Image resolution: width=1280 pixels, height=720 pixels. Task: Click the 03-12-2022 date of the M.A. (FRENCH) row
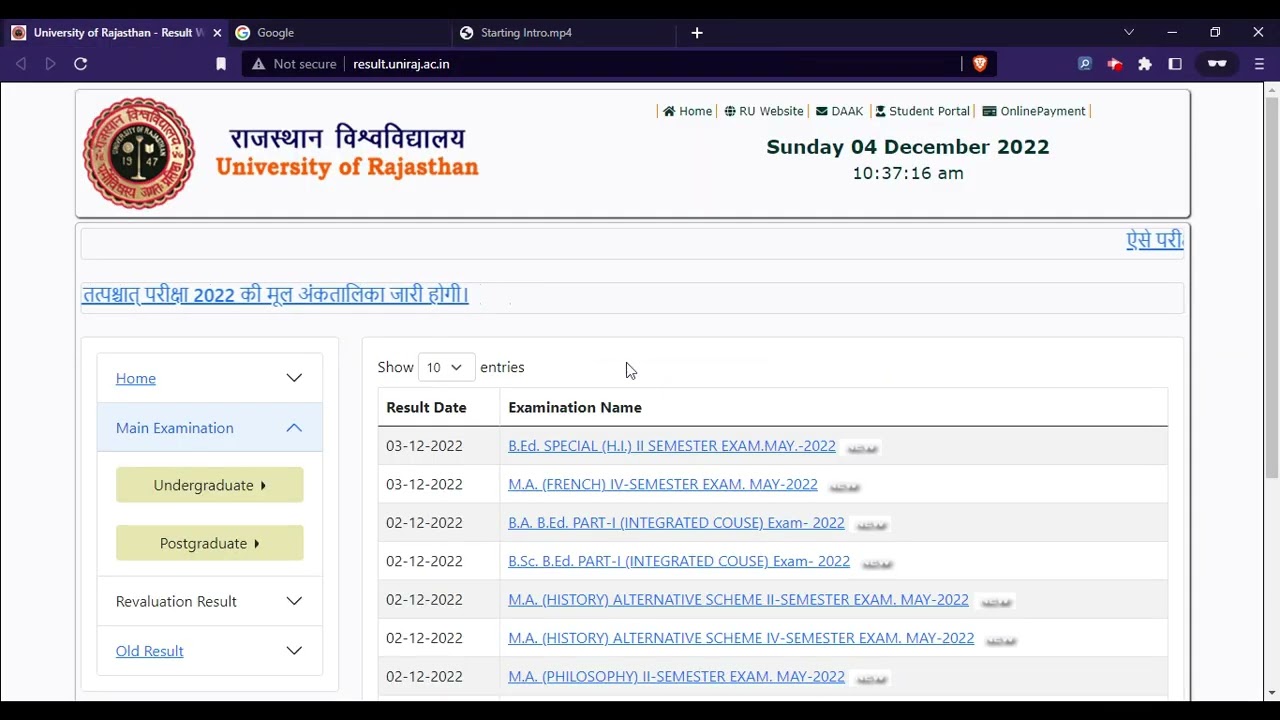pyautogui.click(x=424, y=484)
